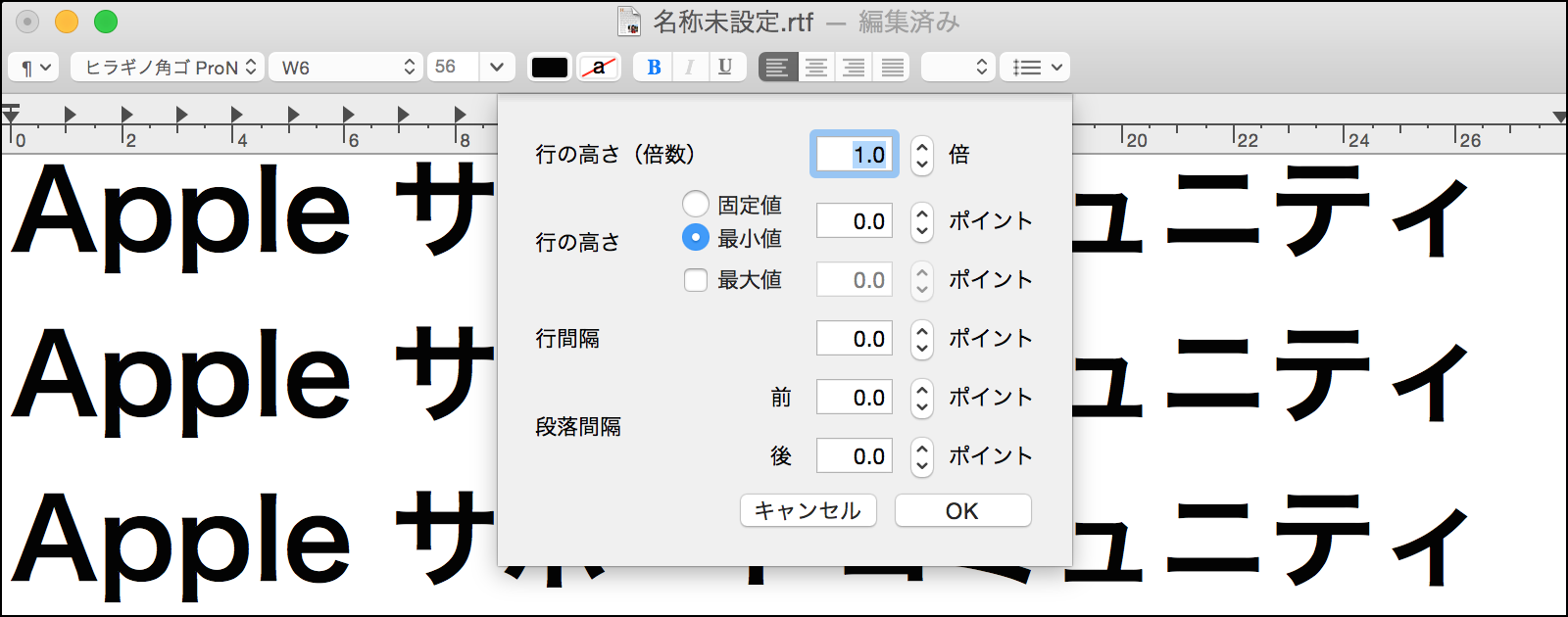The height and width of the screenshot is (617, 1568).
Task: Center align text
Action: (816, 67)
